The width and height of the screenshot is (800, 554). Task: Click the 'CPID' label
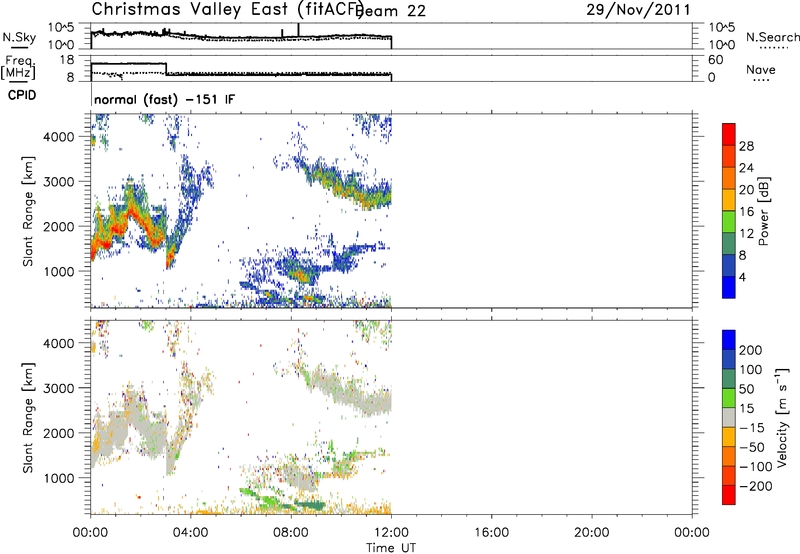point(22,95)
